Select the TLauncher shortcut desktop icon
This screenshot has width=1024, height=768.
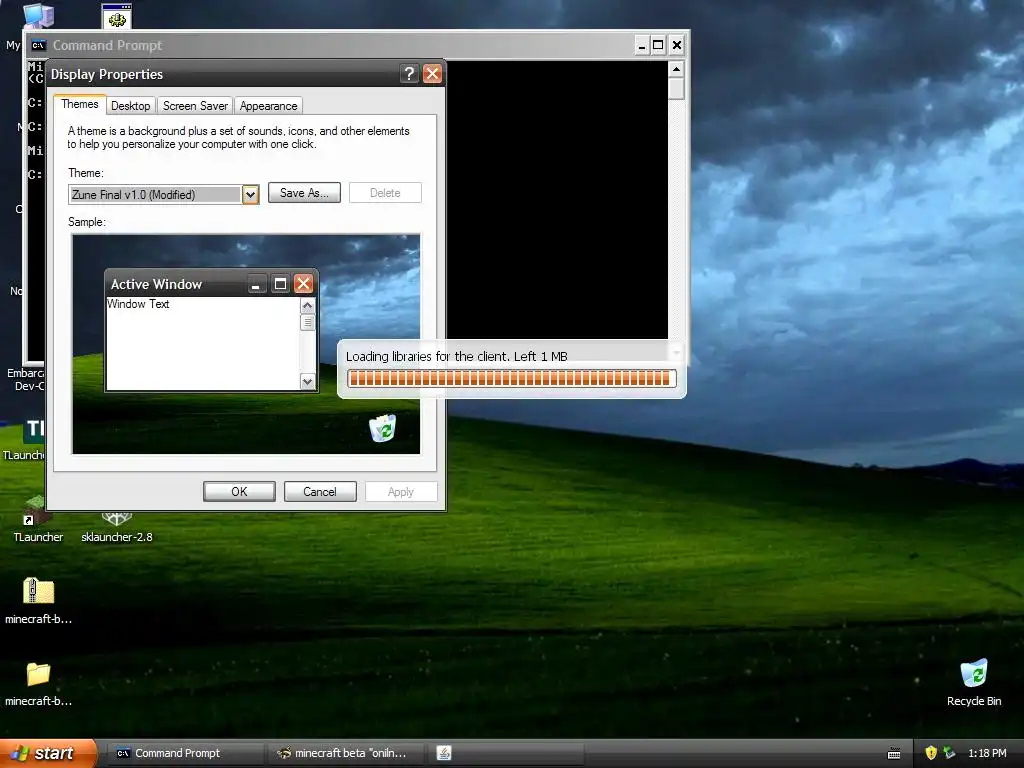click(38, 520)
